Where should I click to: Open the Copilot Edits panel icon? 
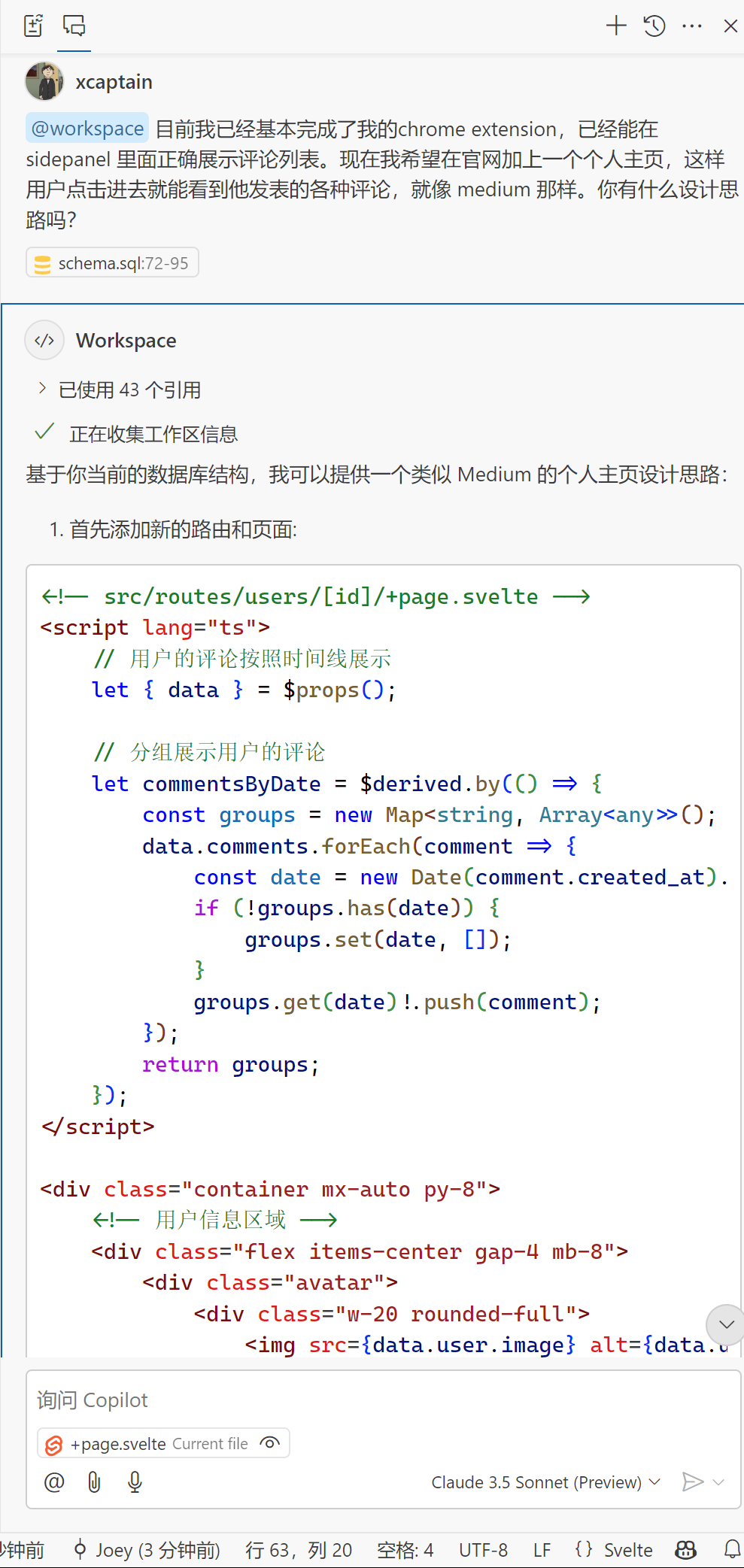click(x=33, y=26)
